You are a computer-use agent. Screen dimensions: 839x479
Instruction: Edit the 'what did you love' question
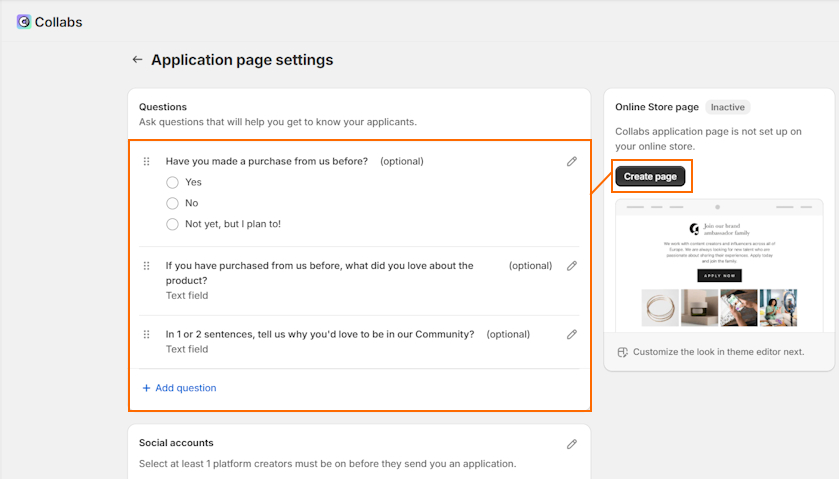click(x=571, y=265)
